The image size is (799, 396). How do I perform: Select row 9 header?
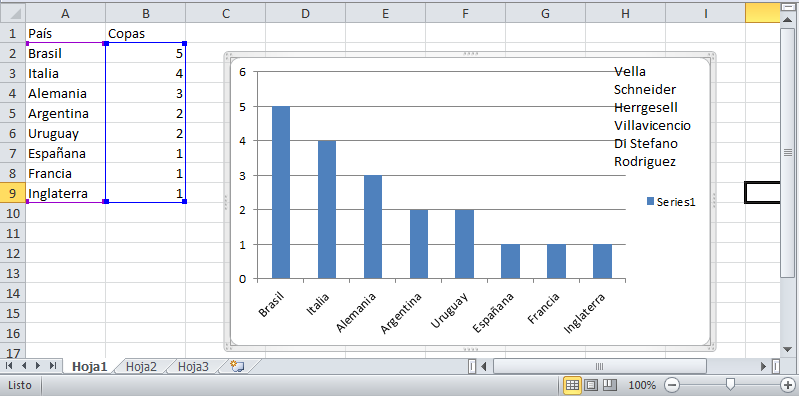13,194
